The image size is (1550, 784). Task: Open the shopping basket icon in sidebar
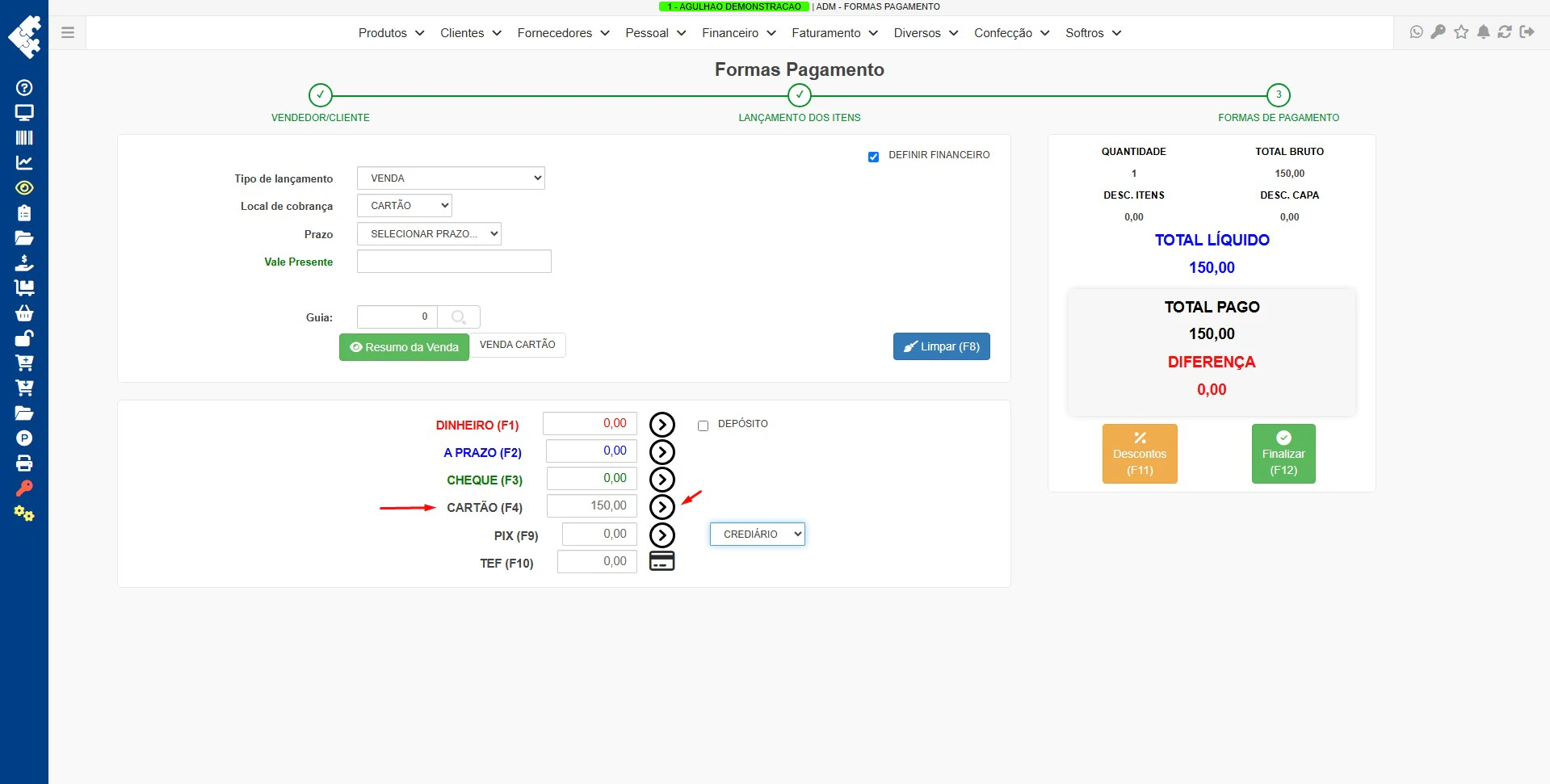point(24,312)
